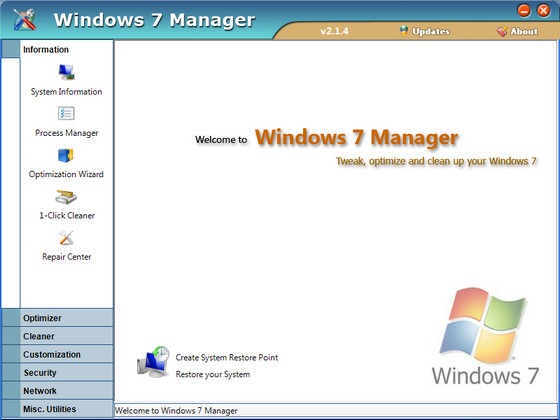Click the v2.1.4 version text
560x420 pixels.
tap(334, 31)
